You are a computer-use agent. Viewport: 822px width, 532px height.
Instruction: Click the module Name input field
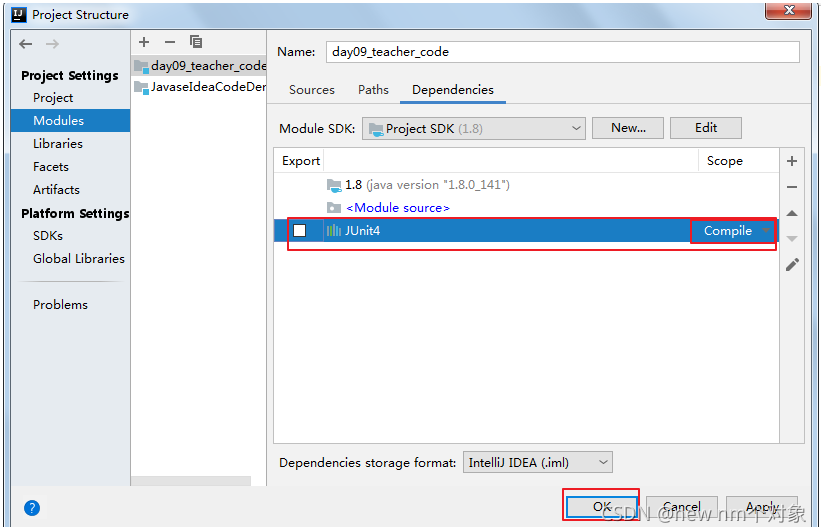563,52
